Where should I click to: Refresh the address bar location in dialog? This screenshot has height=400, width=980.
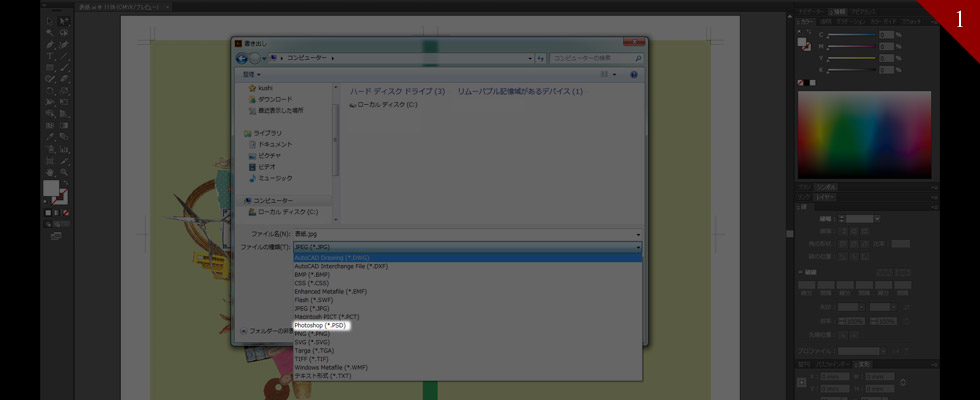(x=541, y=58)
